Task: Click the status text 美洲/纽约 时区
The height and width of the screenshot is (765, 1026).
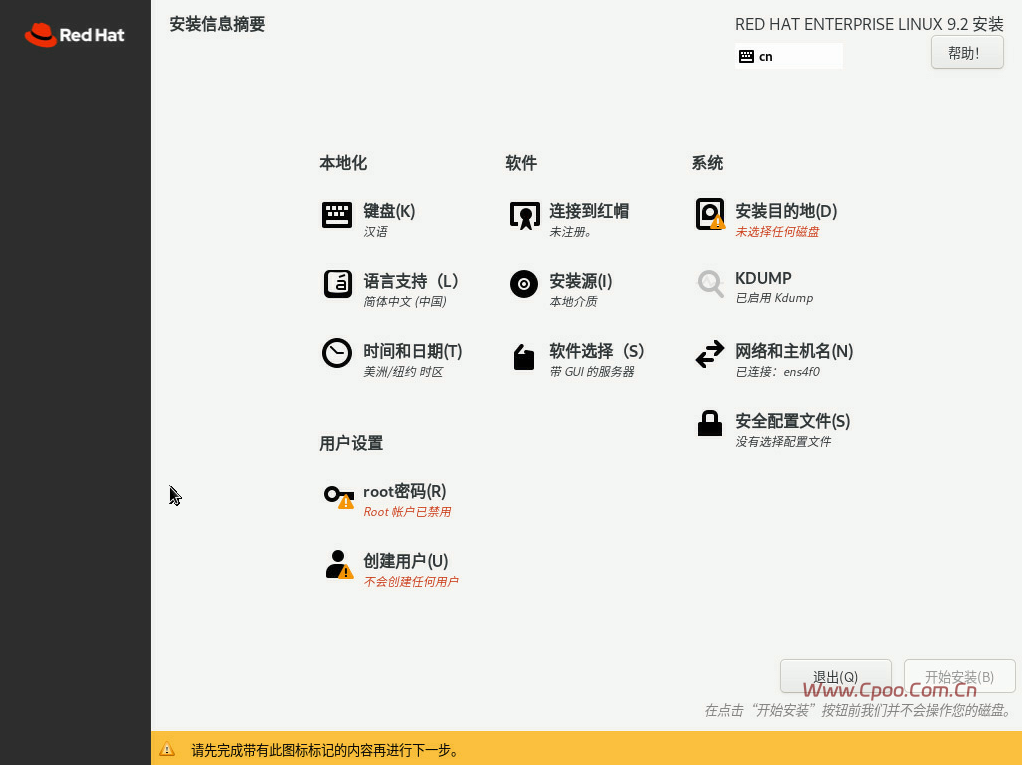Action: click(403, 372)
